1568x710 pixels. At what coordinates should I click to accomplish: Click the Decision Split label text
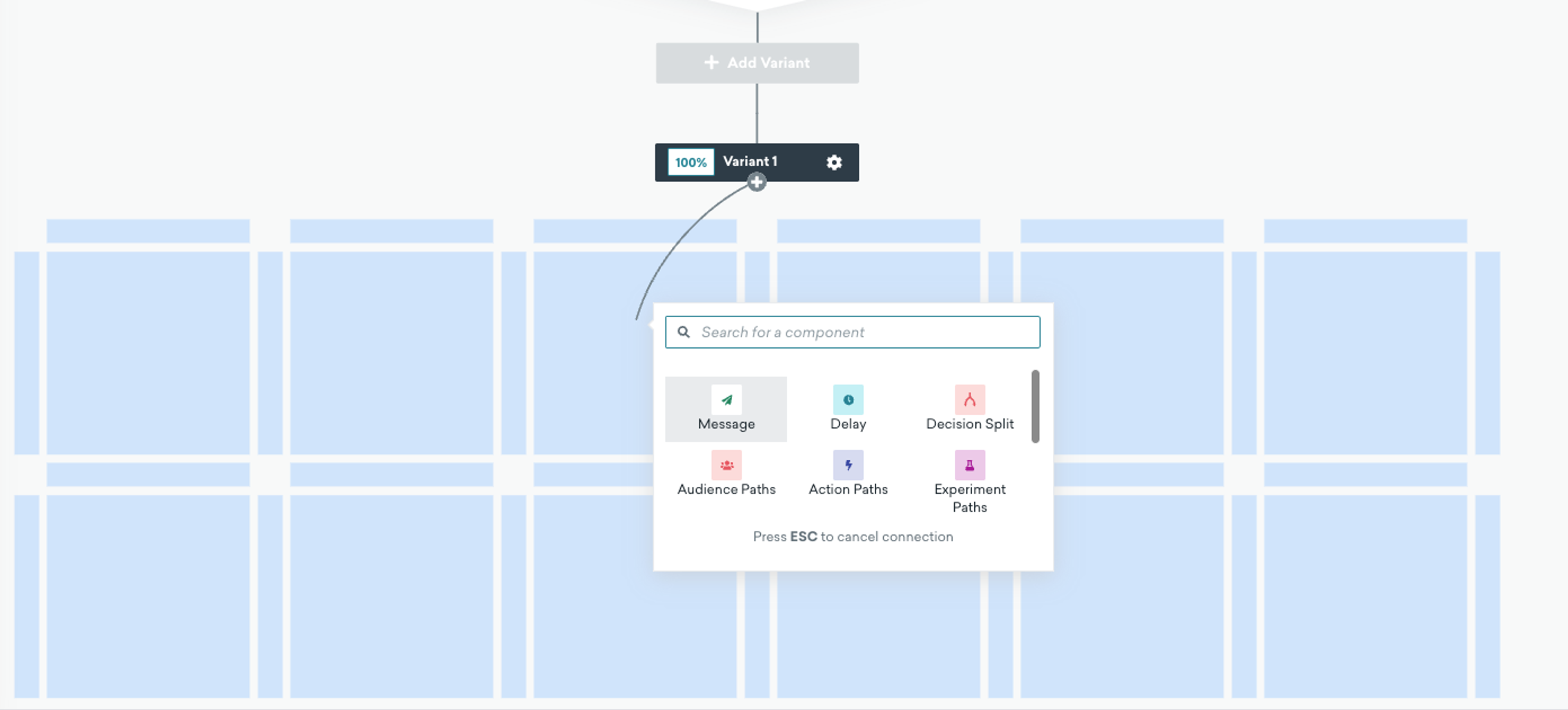pos(970,424)
